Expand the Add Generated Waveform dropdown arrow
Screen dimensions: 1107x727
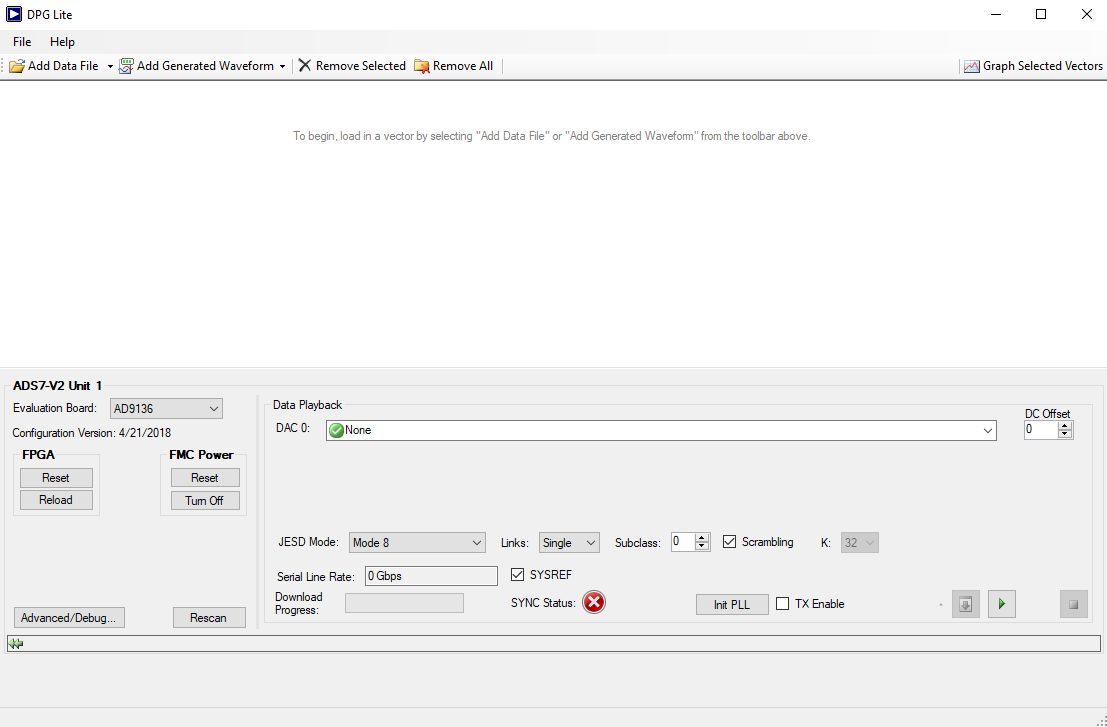[x=282, y=66]
